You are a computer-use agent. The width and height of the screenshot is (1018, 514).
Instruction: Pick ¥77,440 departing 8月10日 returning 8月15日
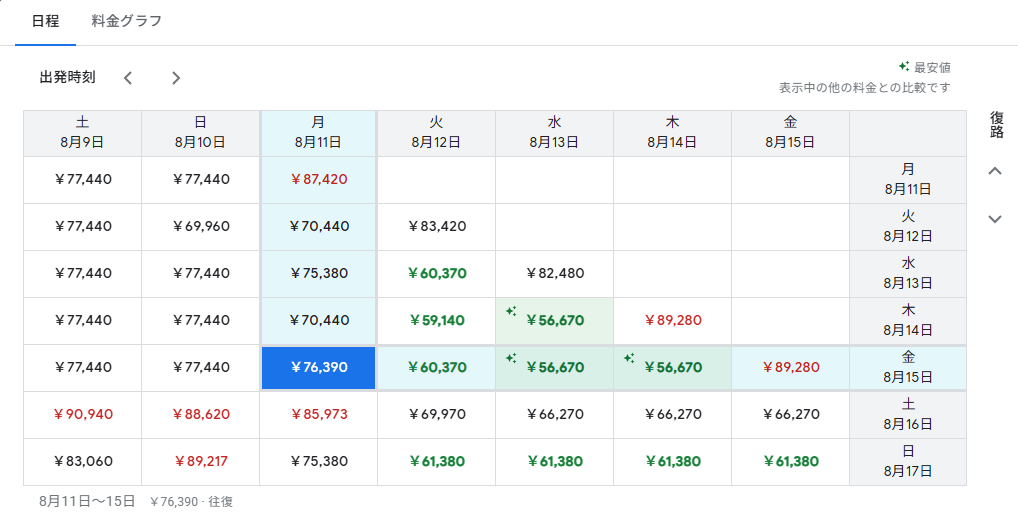[201, 367]
